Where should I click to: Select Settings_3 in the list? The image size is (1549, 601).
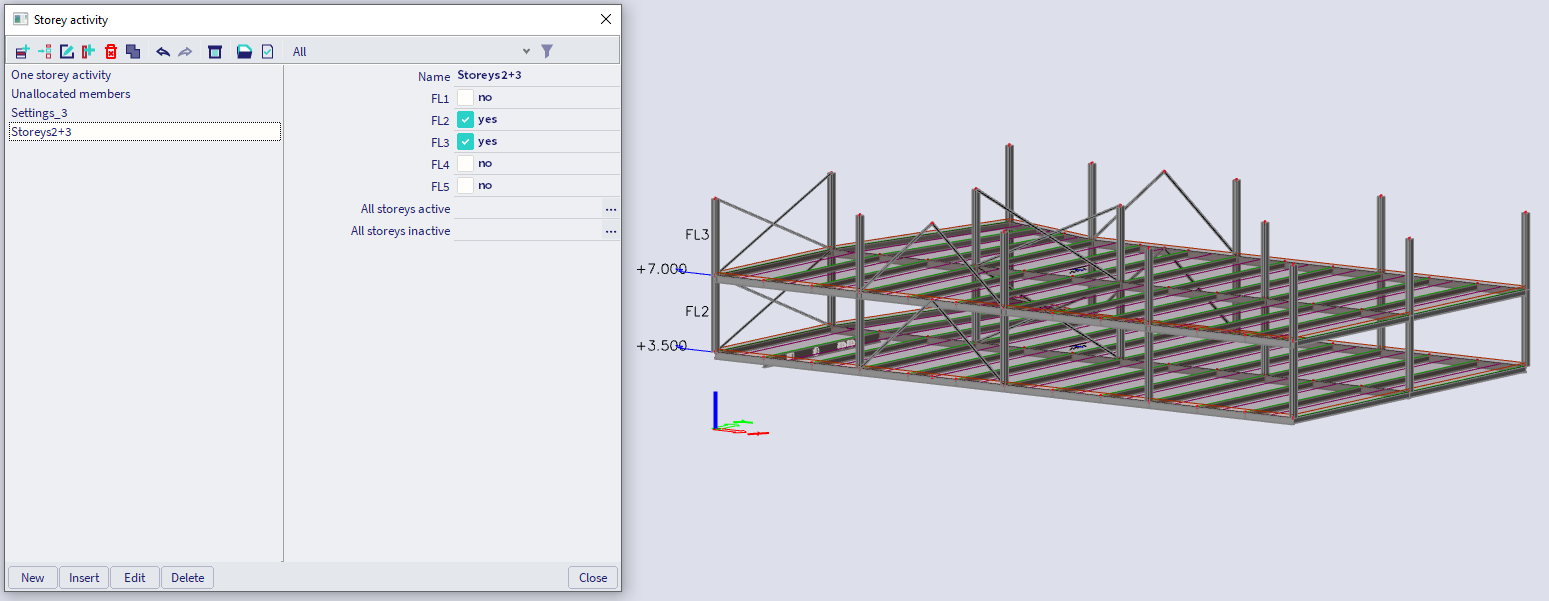[39, 113]
